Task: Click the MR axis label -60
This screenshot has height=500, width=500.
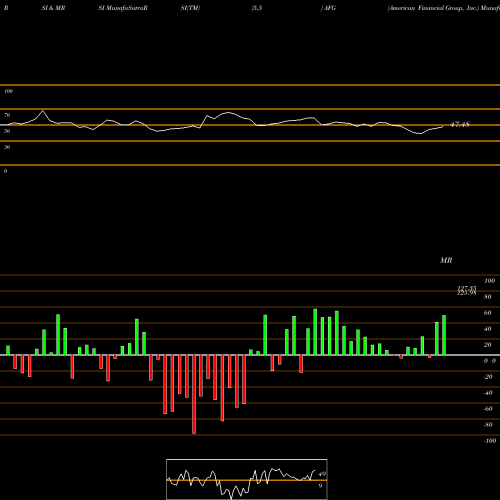Action: point(488,409)
